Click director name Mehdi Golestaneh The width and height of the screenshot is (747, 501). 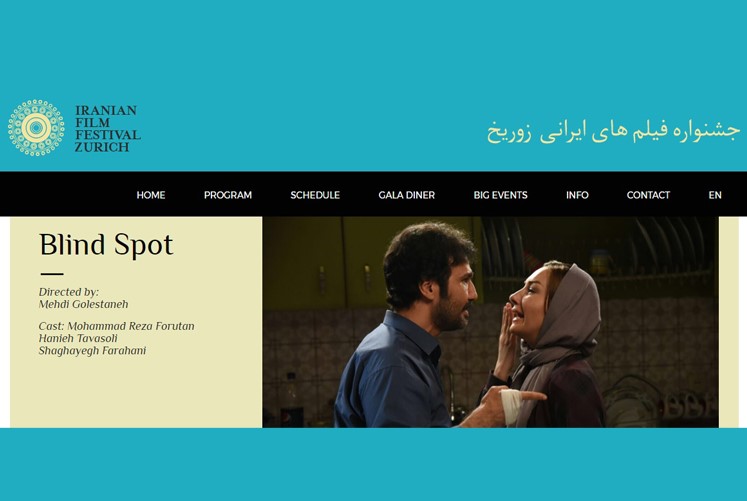(83, 304)
